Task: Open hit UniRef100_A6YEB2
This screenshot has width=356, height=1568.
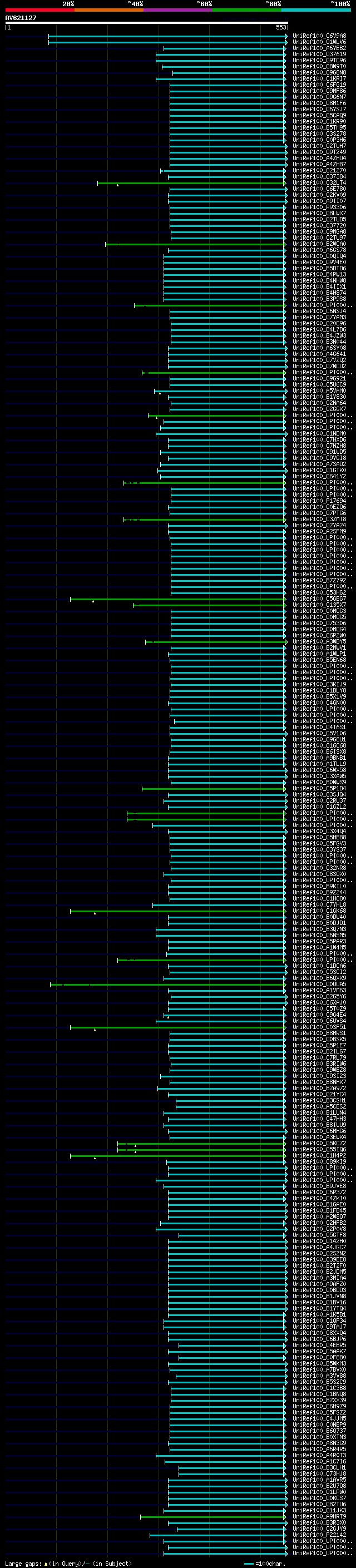Action: coord(319,48)
